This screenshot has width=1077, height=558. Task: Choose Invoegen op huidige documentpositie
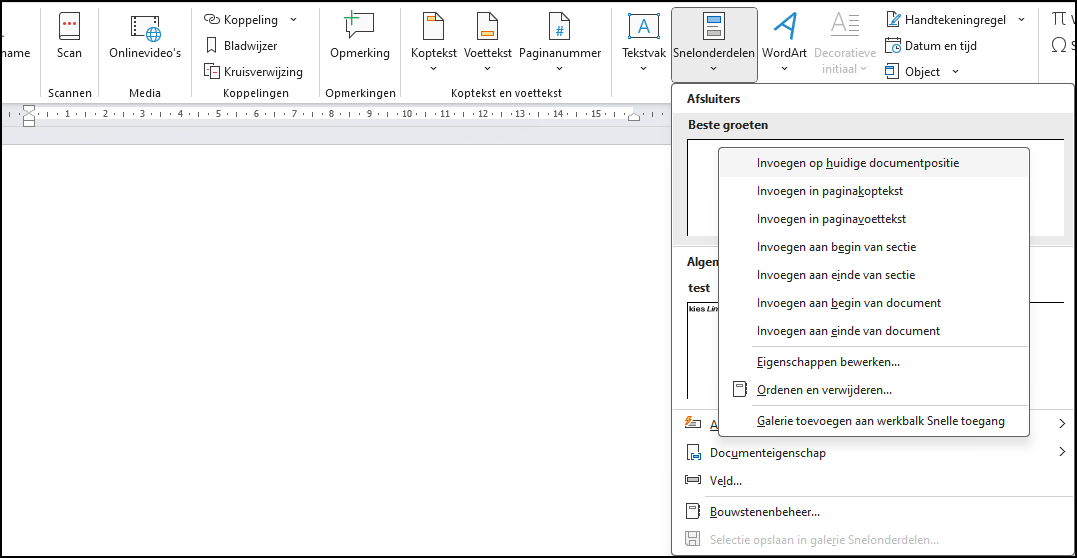click(874, 163)
